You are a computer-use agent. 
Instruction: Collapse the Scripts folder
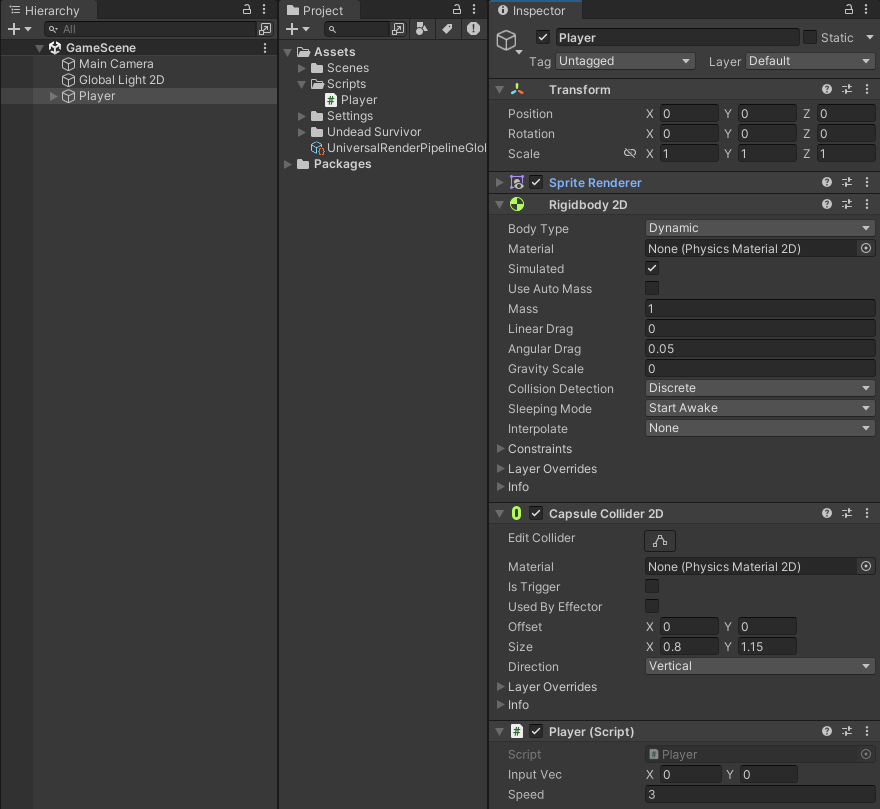click(301, 84)
